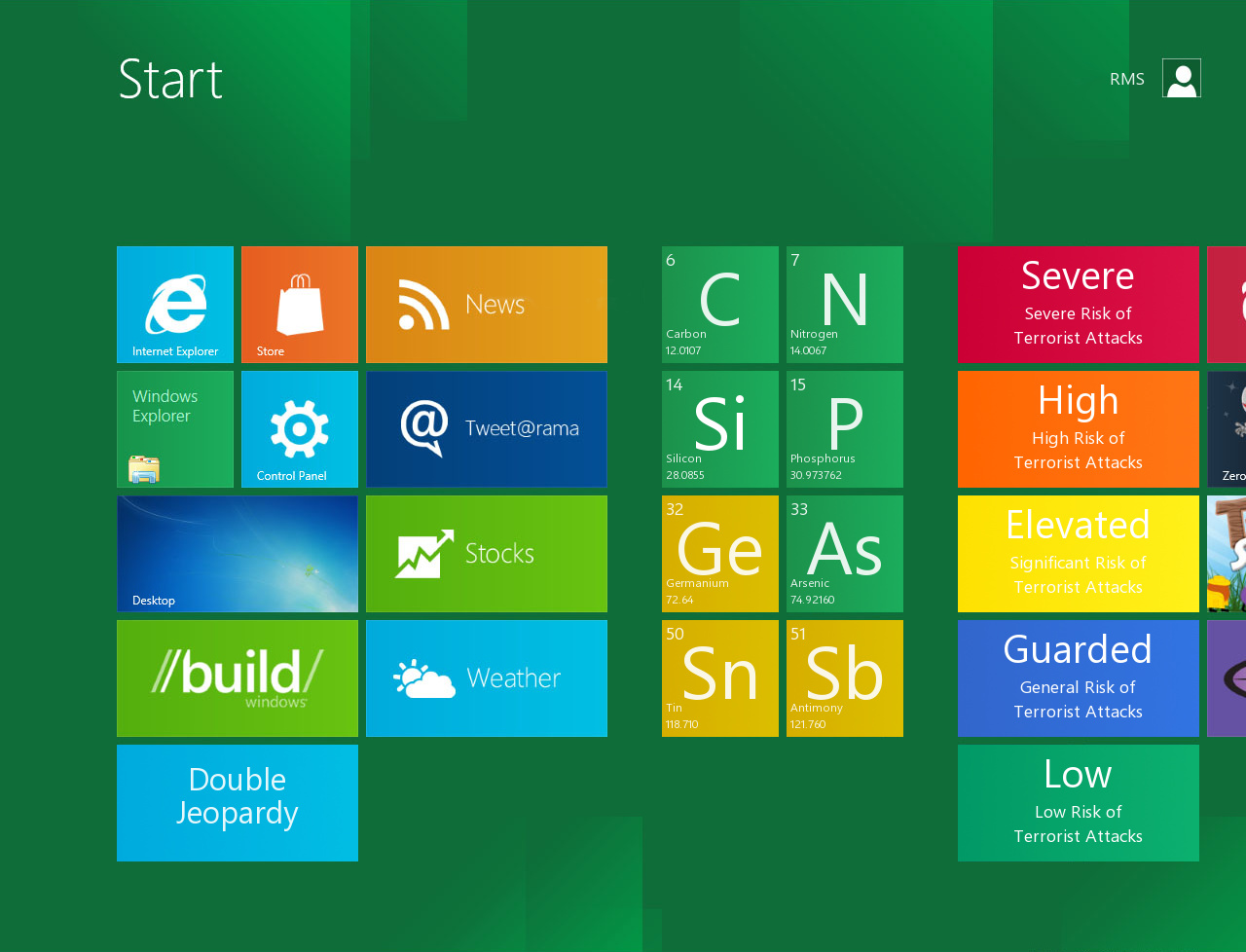Launch the Double Jeopardy tile
The height and width of the screenshot is (952, 1246).
click(x=238, y=803)
